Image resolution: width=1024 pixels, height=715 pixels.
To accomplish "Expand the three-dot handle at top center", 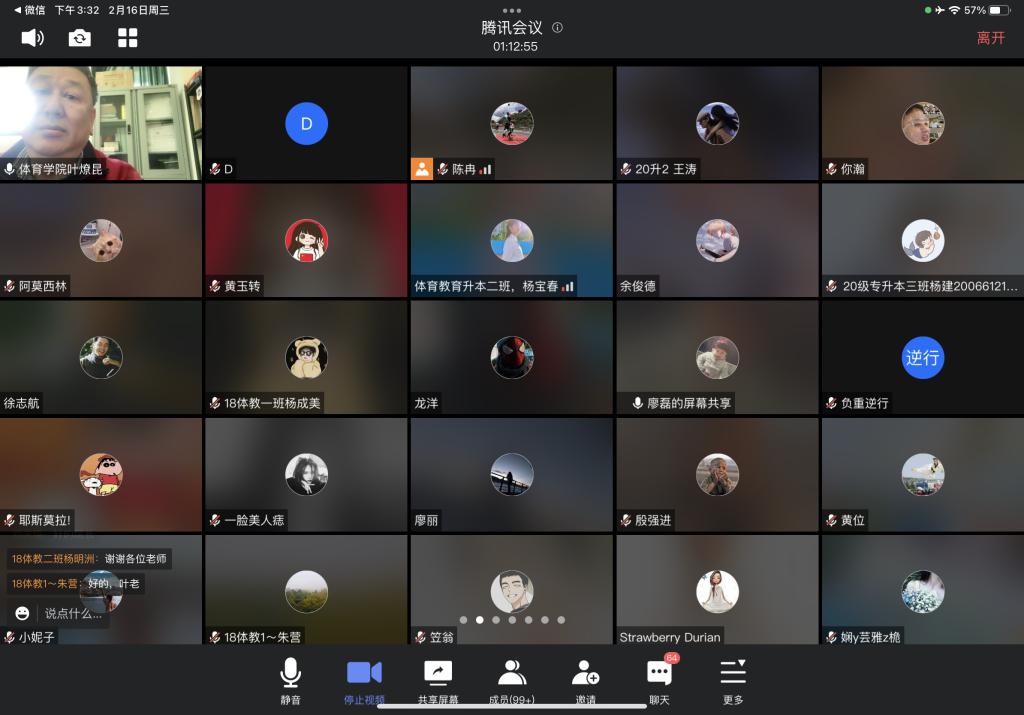I will click(512, 10).
